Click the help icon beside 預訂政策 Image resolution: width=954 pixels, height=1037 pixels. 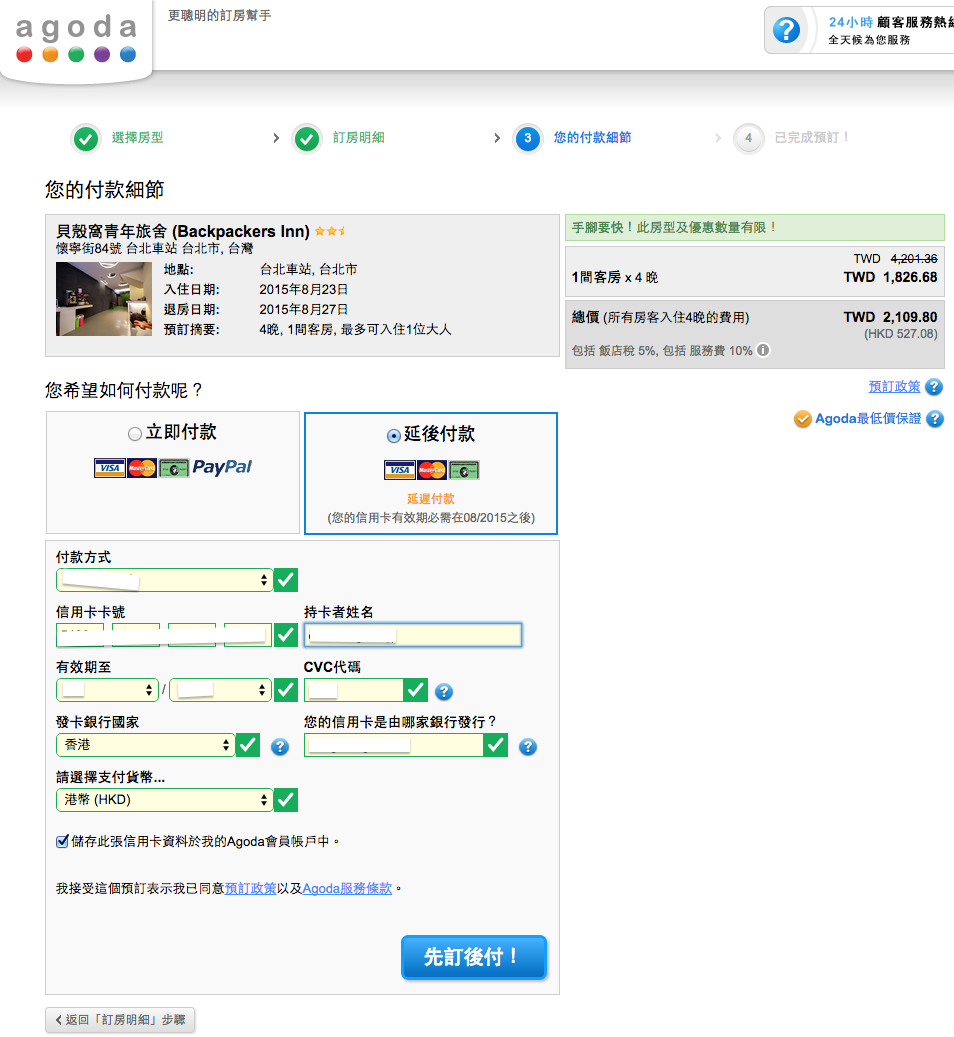coord(933,387)
